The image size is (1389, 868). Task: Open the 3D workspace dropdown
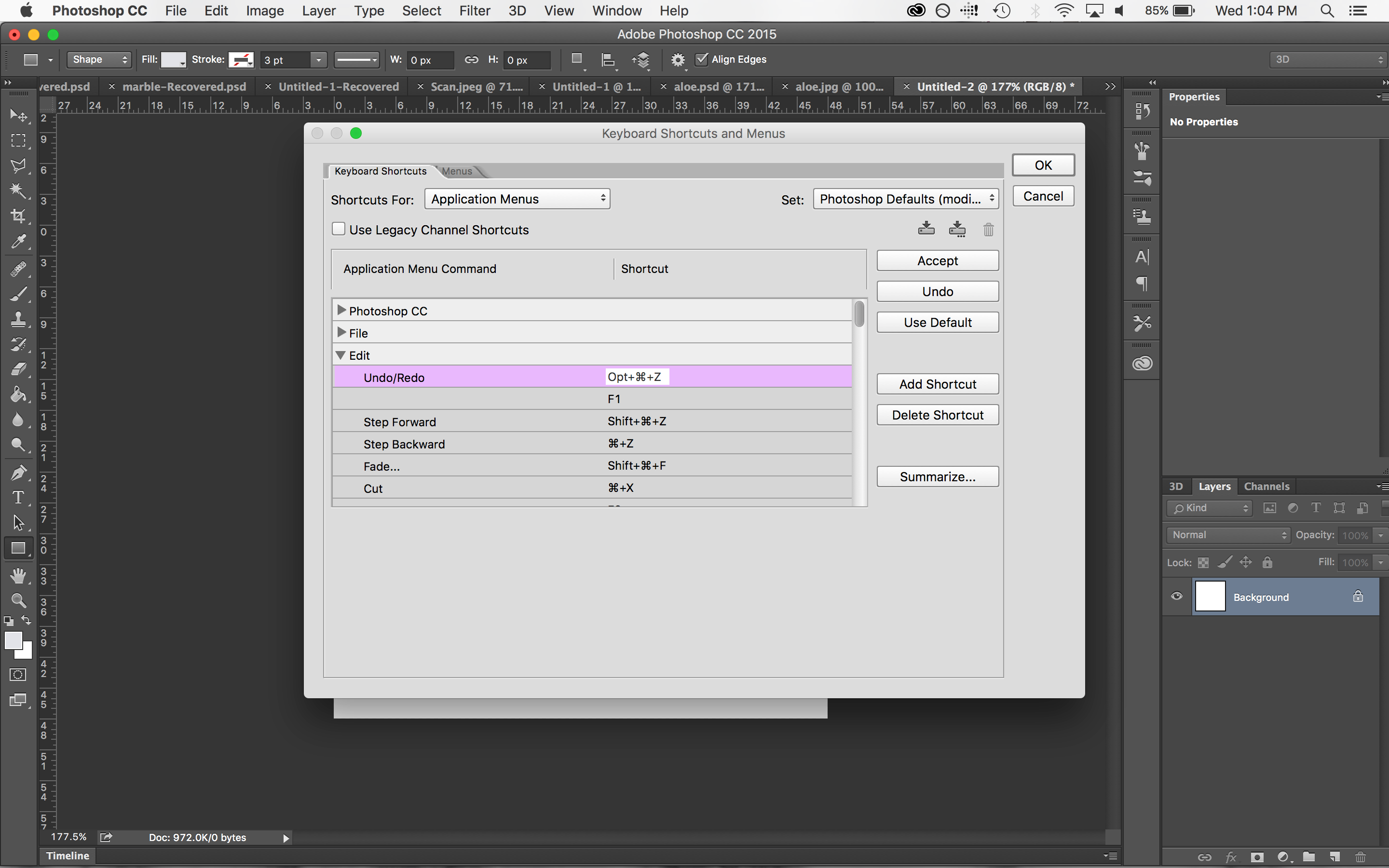pyautogui.click(x=1328, y=60)
